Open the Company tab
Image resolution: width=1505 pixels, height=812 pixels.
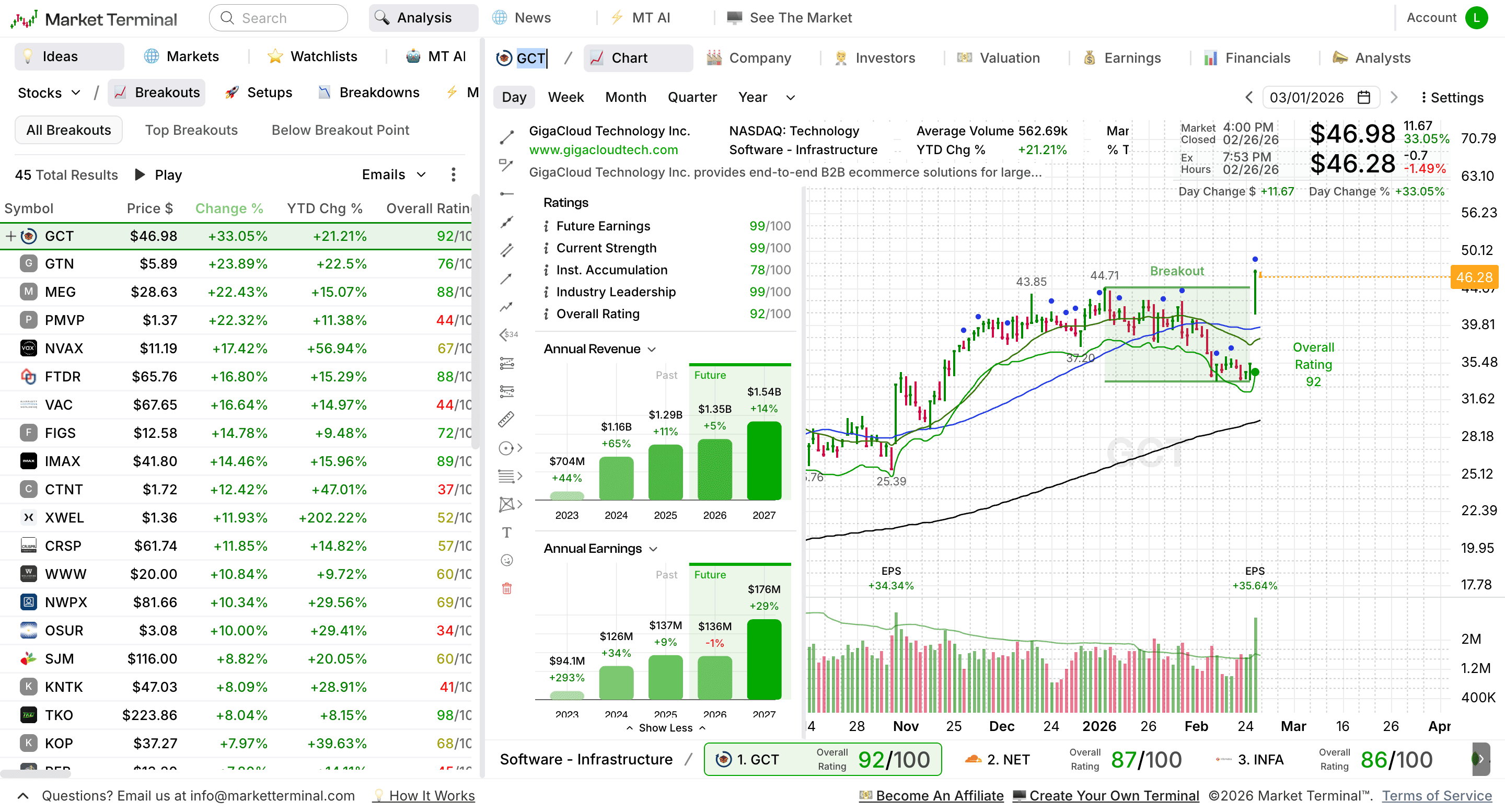(749, 58)
